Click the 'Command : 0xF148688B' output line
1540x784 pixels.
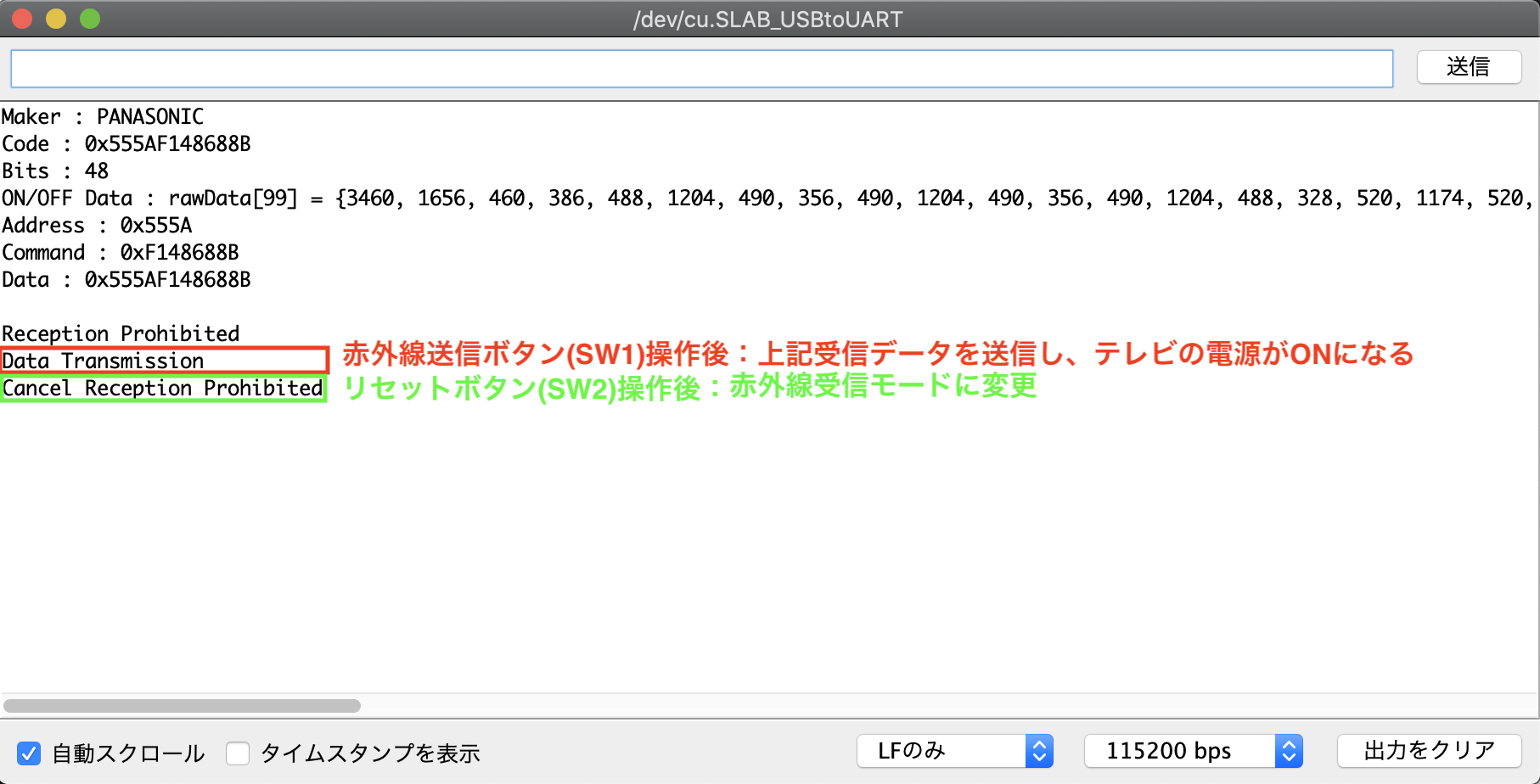121,252
